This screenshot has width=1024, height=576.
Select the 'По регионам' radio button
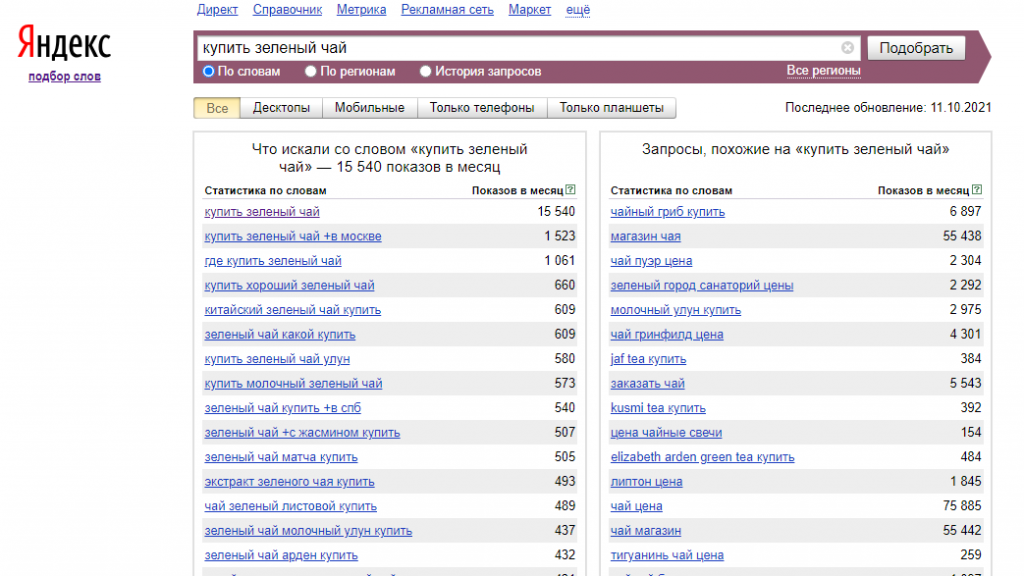(311, 71)
